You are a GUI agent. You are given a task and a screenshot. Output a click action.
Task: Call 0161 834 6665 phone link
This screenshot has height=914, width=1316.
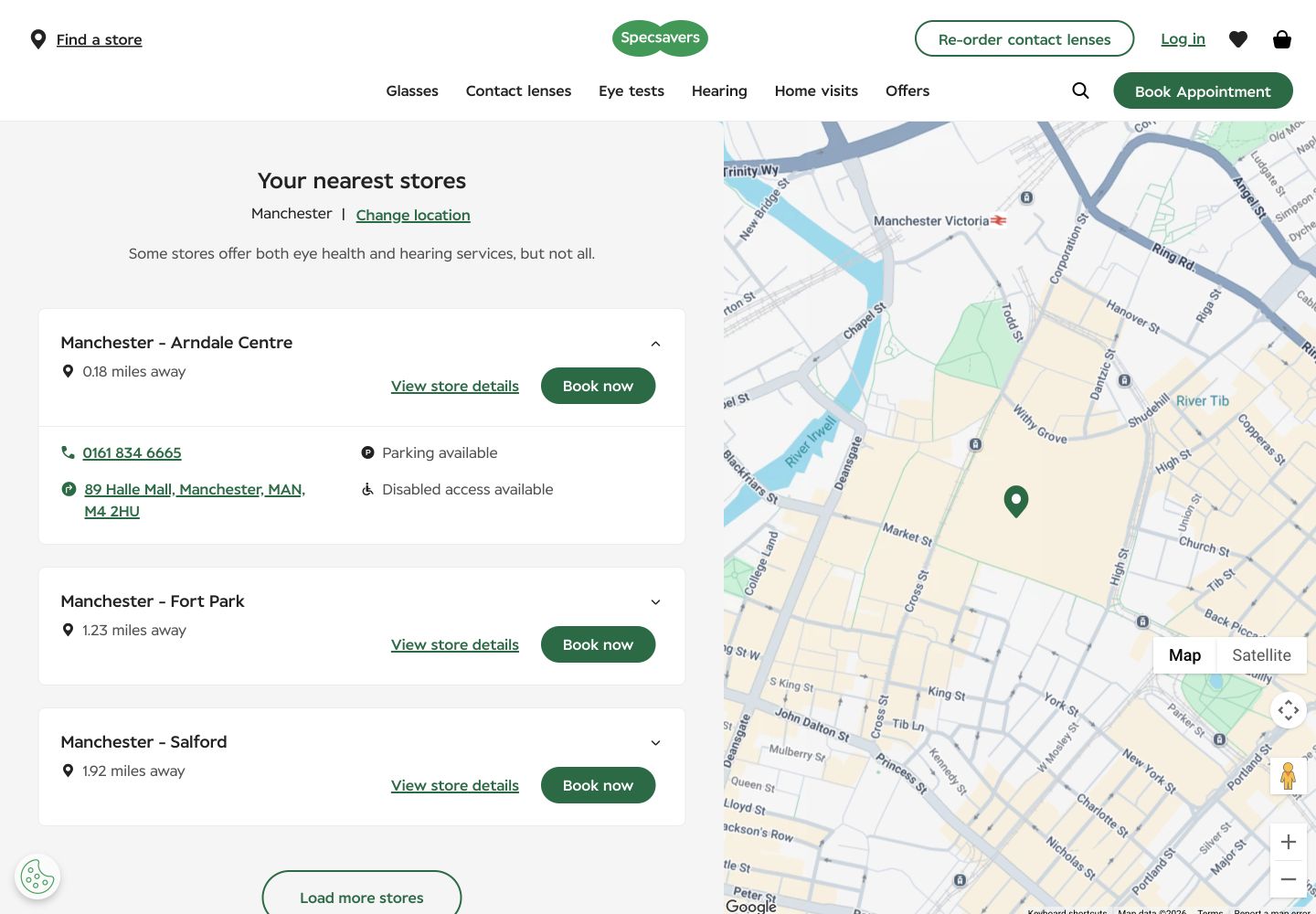[x=132, y=452]
